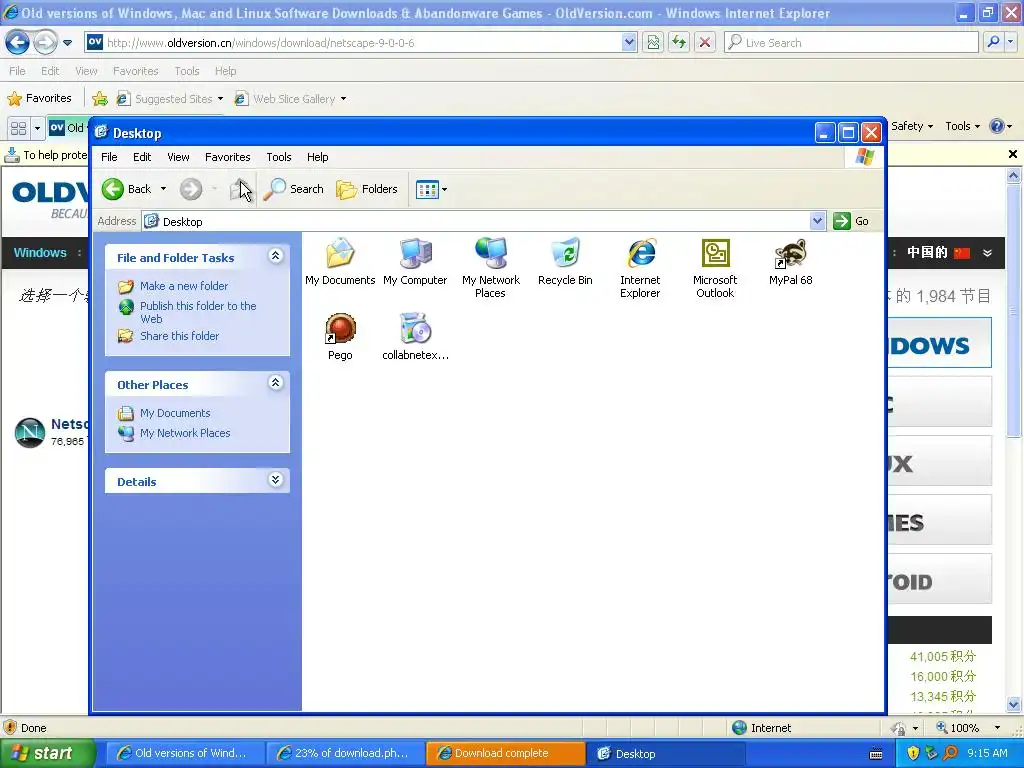1024x768 pixels.
Task: Open the Suggested Sites dropdown
Action: (x=220, y=99)
